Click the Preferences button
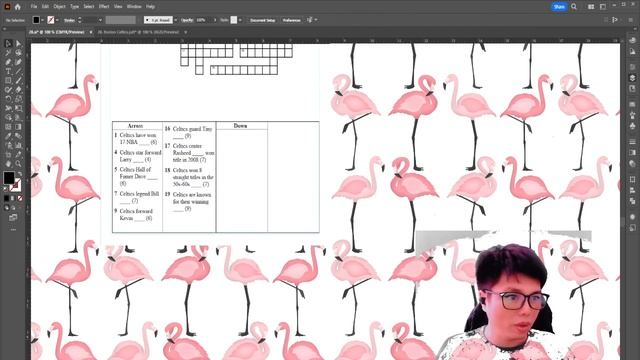 pyautogui.click(x=291, y=20)
